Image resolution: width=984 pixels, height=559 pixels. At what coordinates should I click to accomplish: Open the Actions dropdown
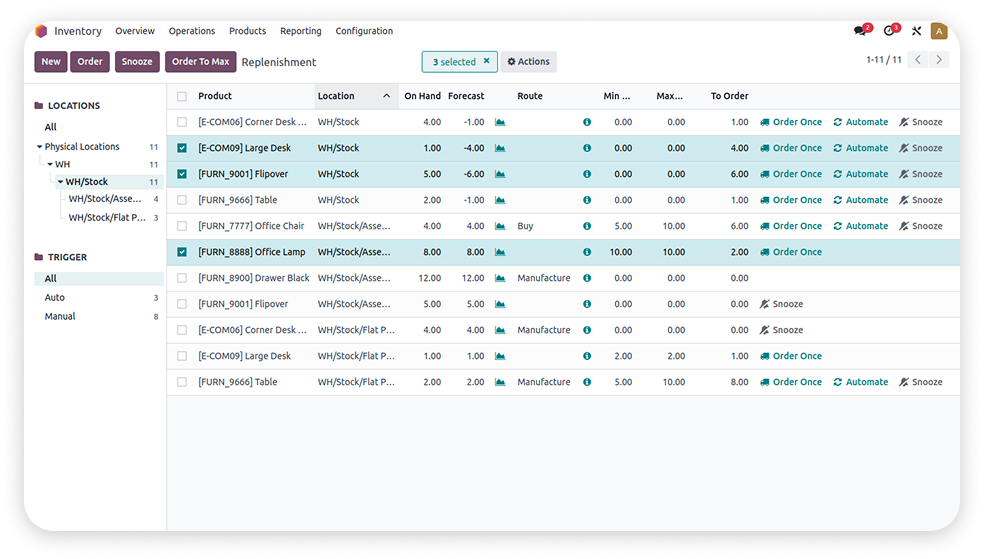click(528, 62)
